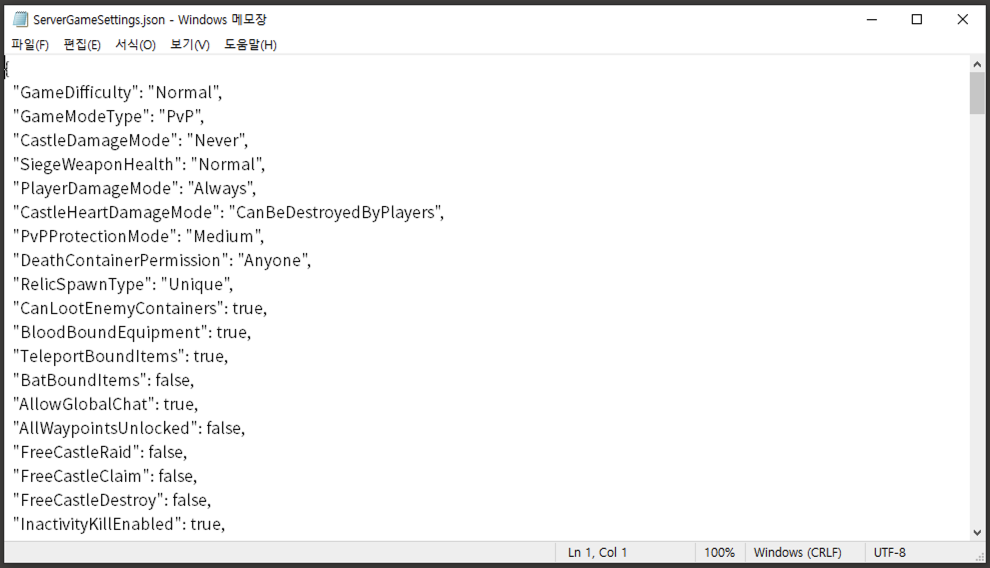Click the Windows (CRLF) status entry

797,553
